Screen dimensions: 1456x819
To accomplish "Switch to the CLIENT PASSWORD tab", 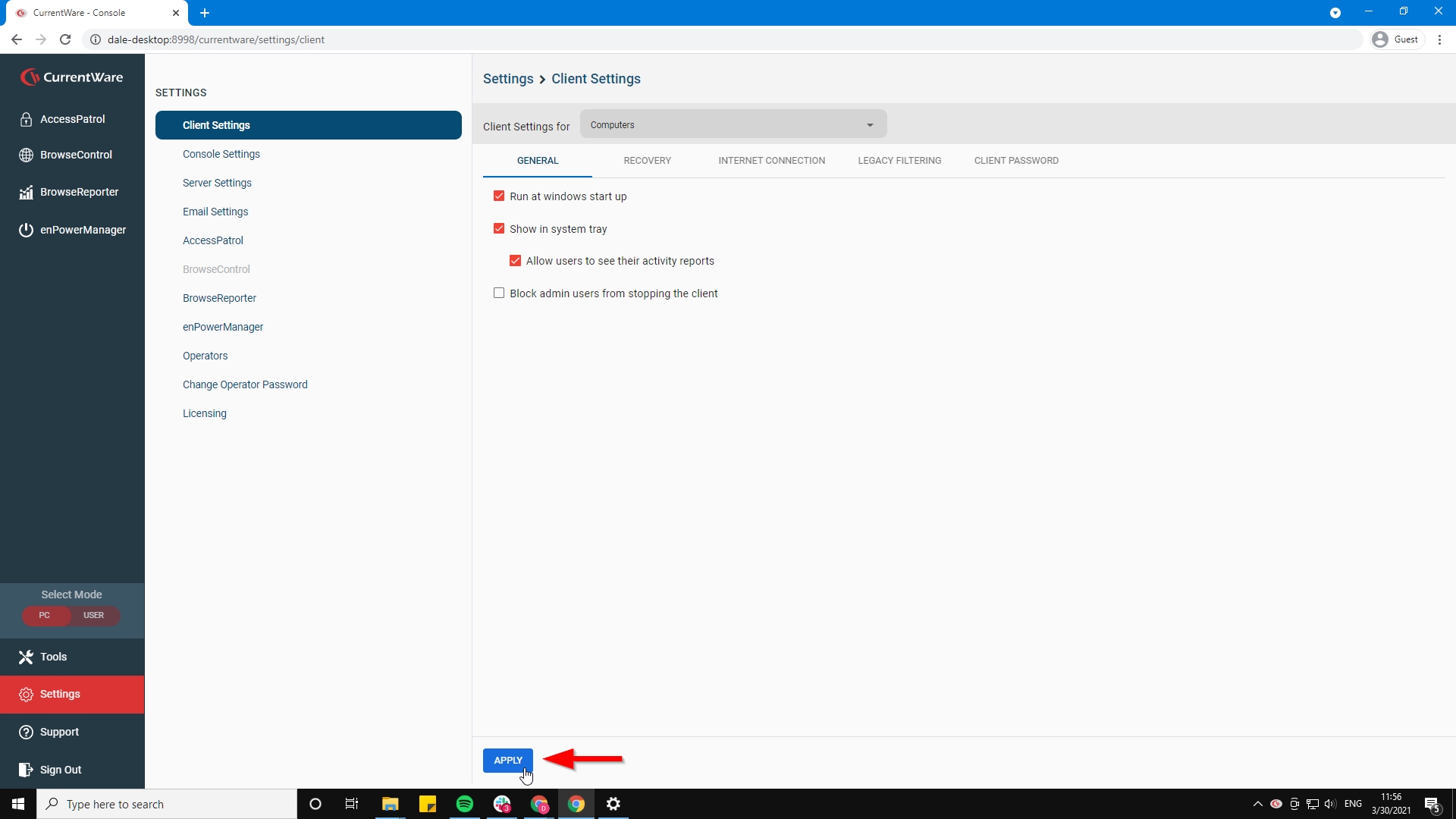I will click(x=1016, y=161).
